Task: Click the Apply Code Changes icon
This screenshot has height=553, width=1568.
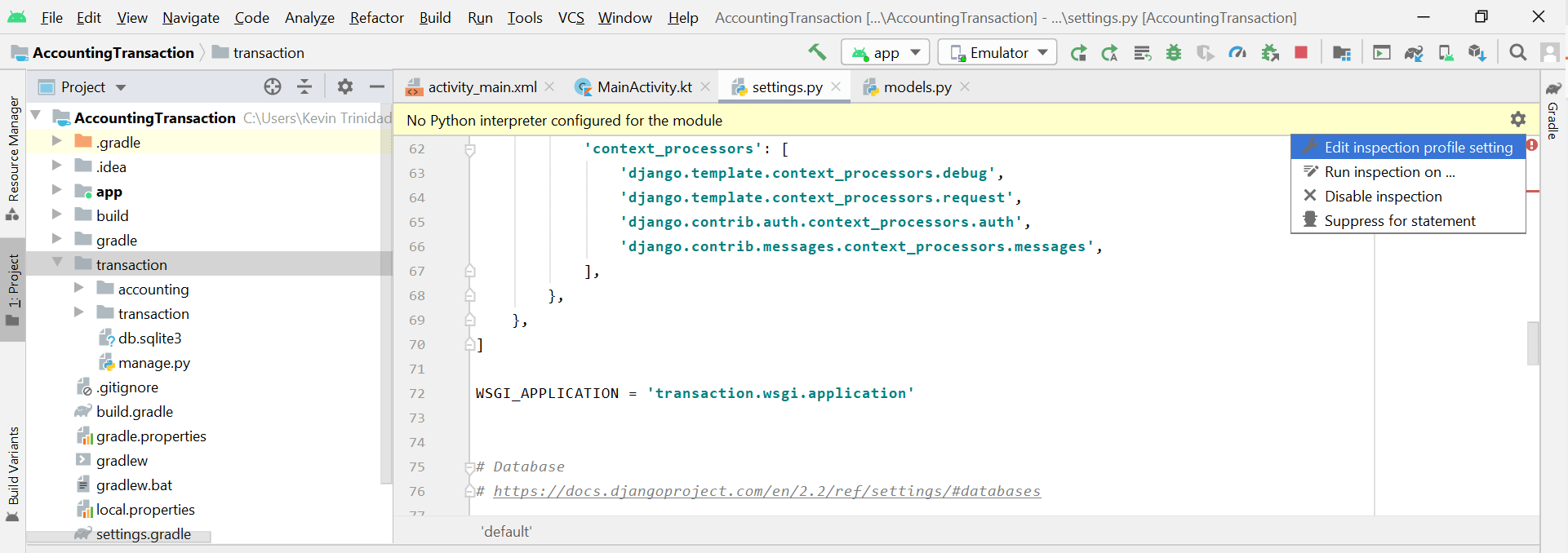Action: (x=1110, y=53)
